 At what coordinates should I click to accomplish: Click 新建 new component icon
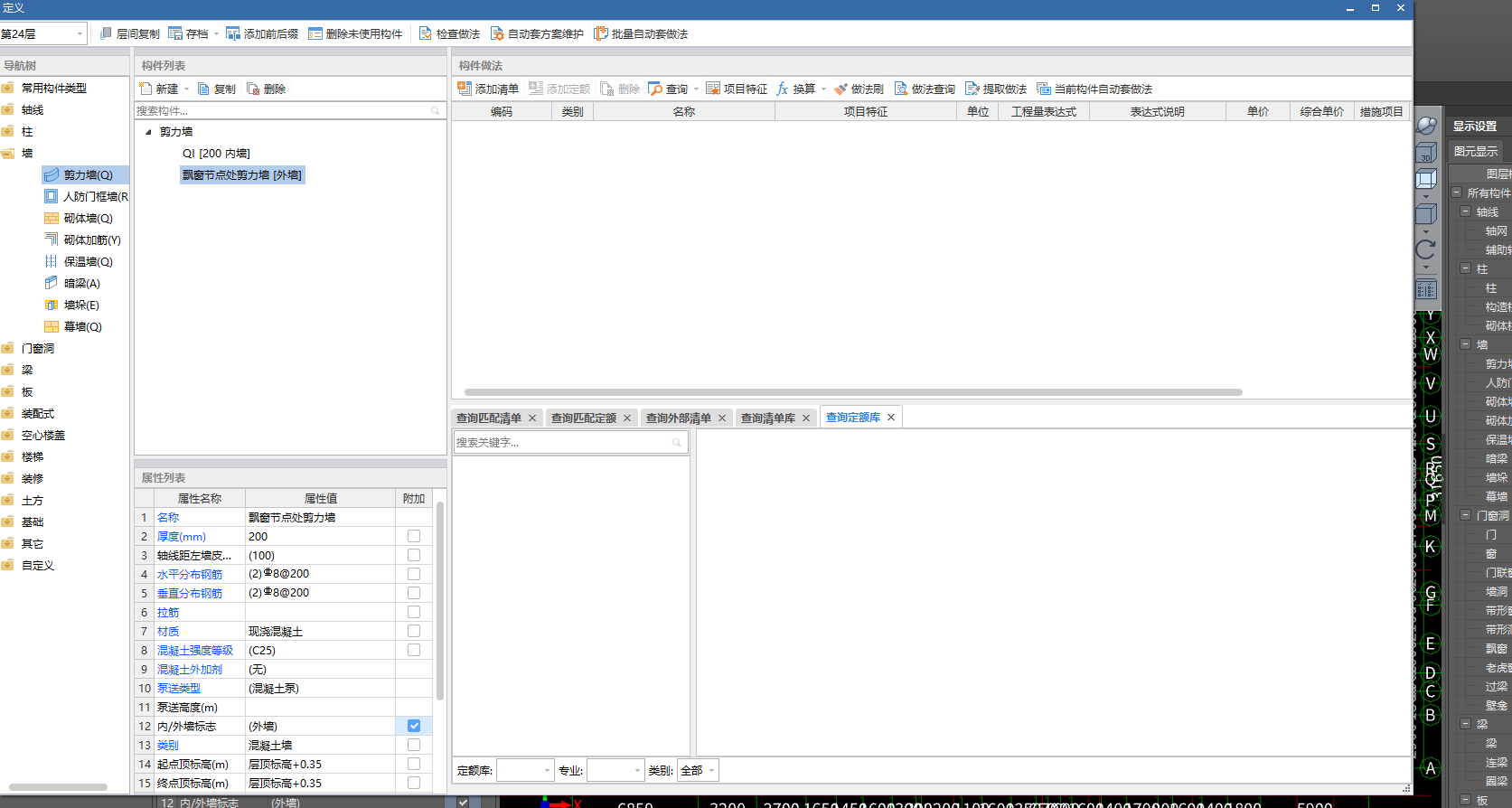146,89
